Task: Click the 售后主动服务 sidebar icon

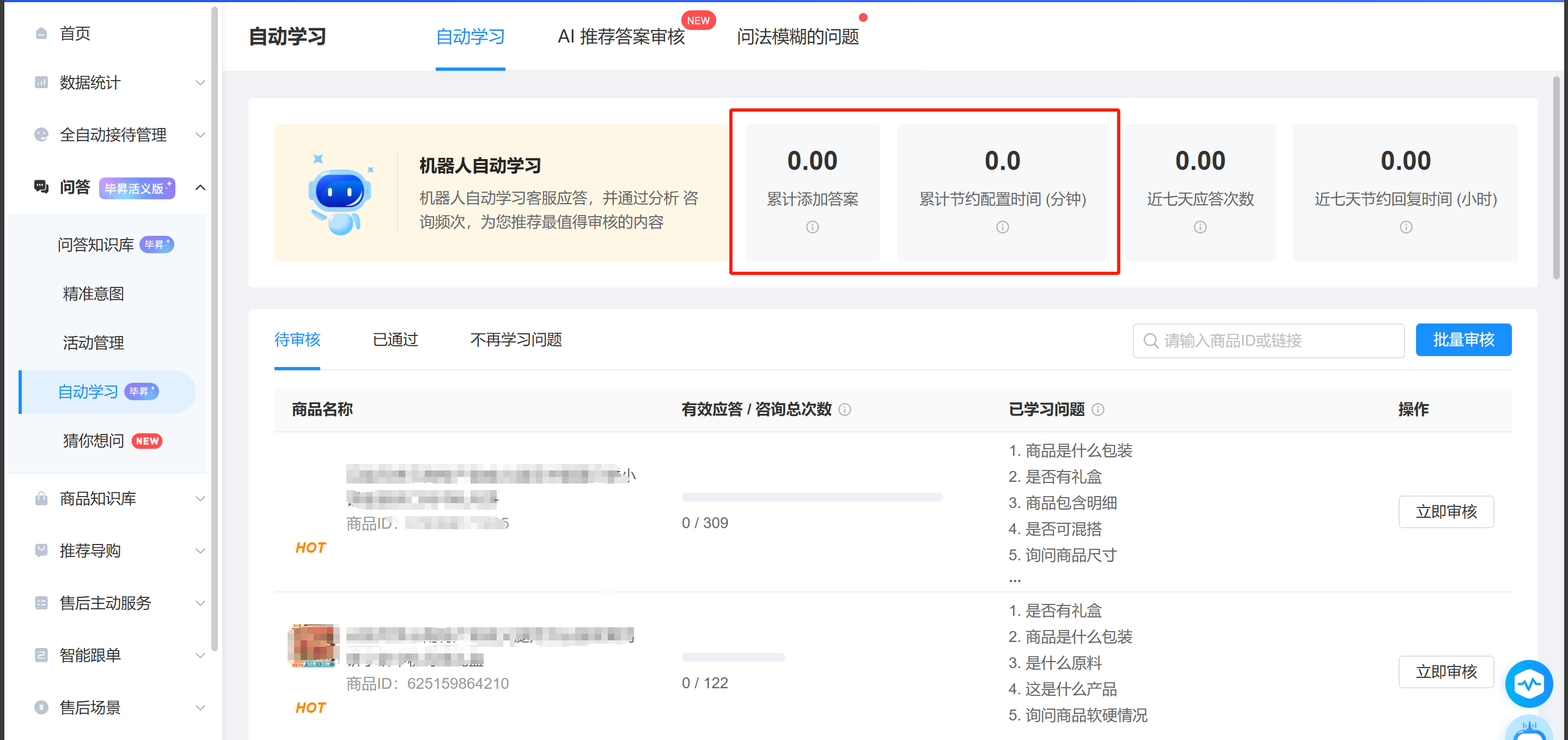Action: coord(41,603)
